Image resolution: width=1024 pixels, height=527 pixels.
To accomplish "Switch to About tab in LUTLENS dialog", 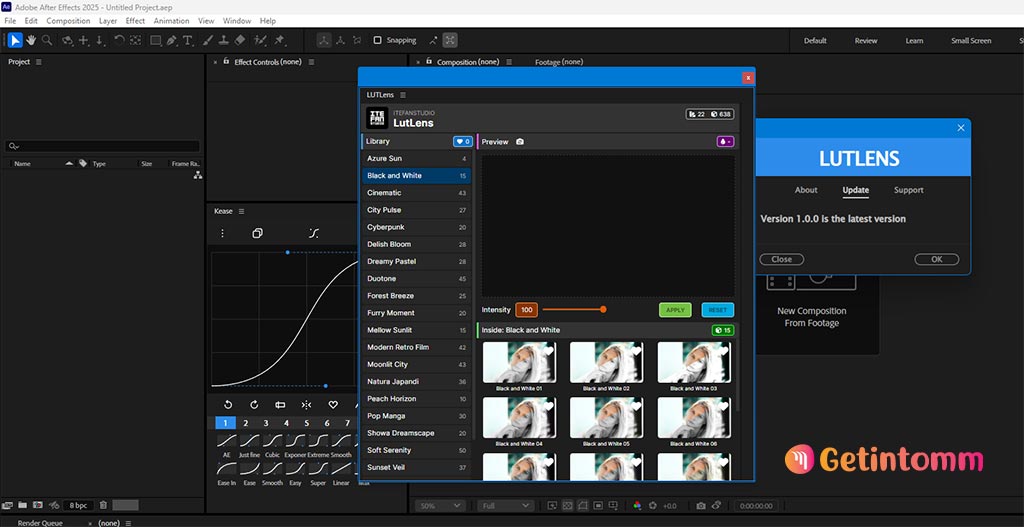I will click(806, 190).
